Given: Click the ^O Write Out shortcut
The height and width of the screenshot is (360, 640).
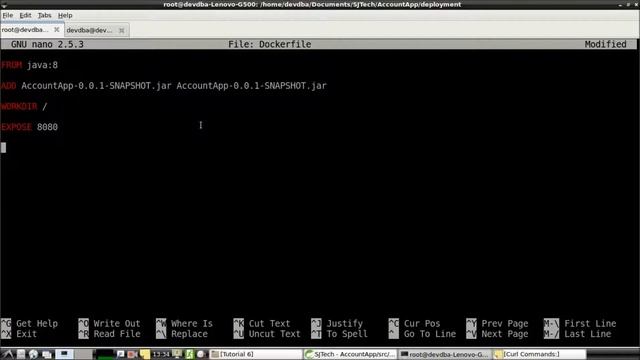Looking at the screenshot, I should 109,323.
